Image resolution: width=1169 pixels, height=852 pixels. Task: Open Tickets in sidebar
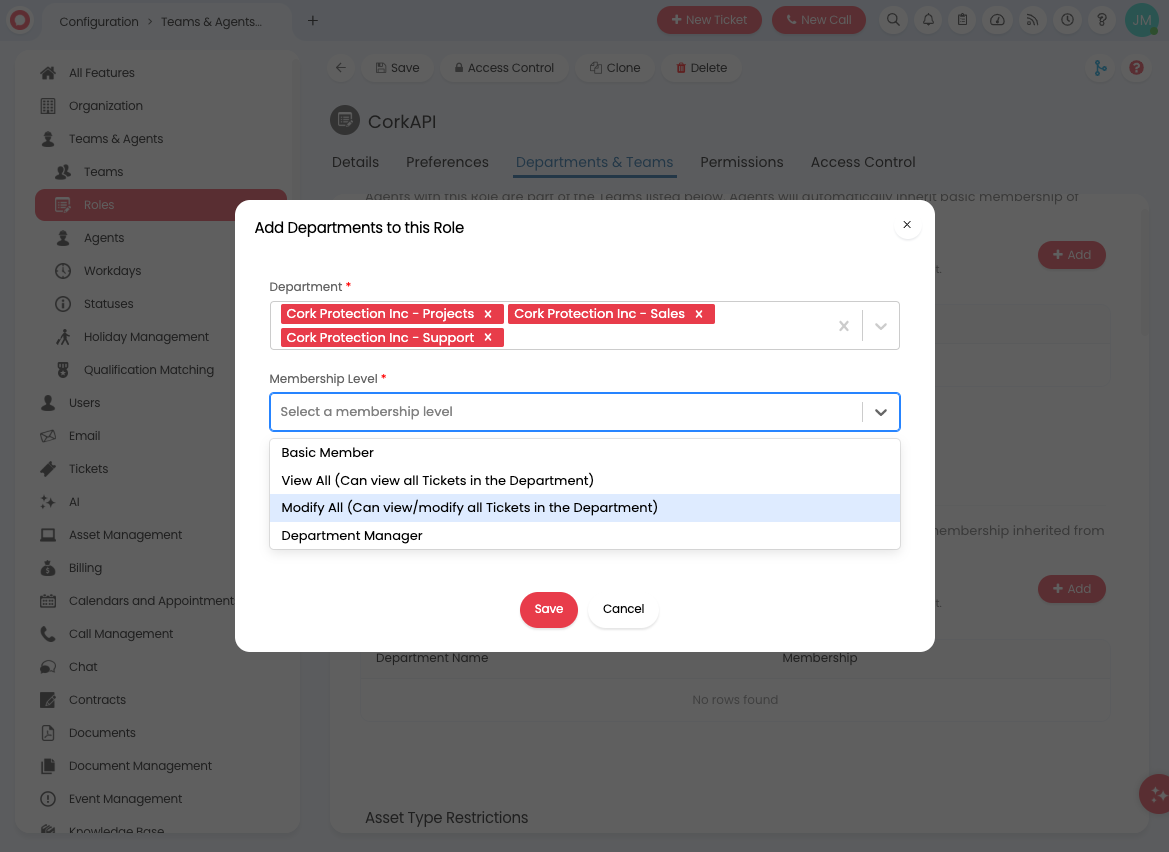coord(88,469)
